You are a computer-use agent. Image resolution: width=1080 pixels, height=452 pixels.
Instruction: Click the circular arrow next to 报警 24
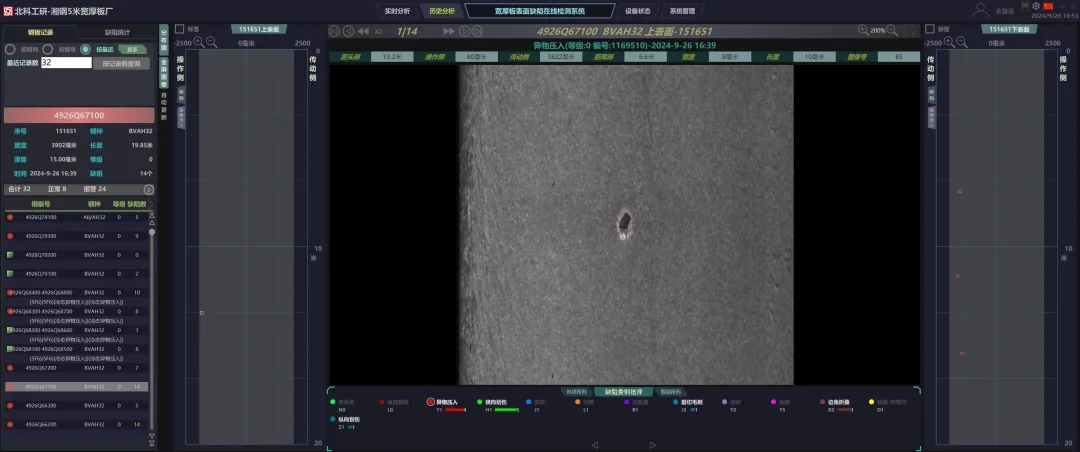(149, 189)
